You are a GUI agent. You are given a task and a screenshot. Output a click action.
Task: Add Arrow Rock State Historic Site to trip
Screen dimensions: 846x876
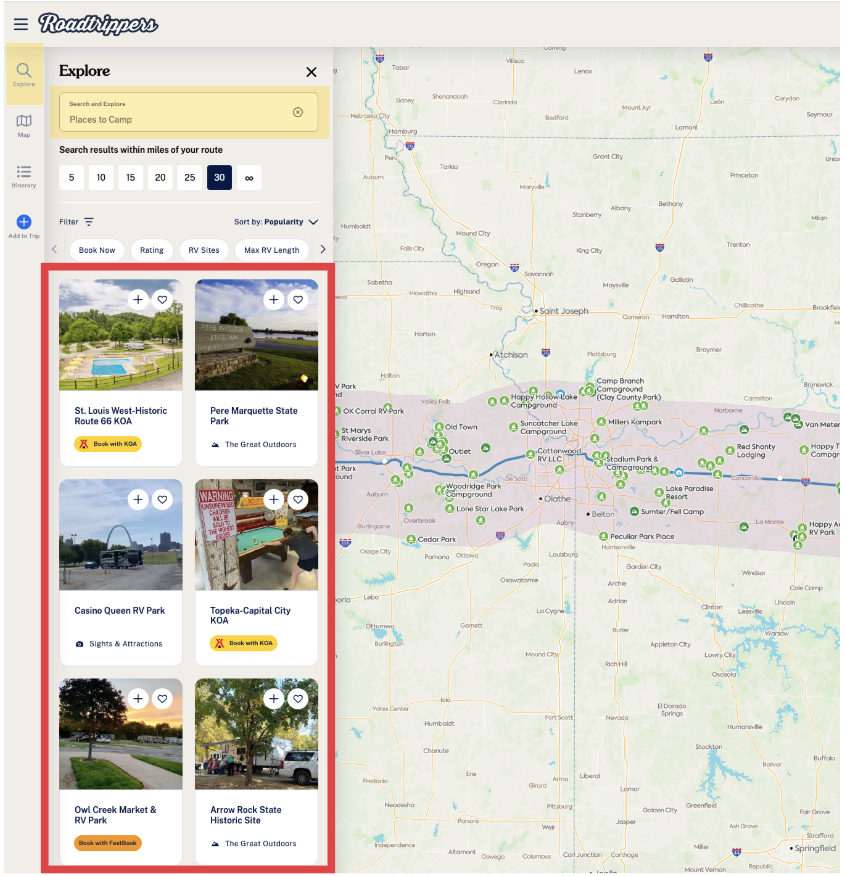click(274, 698)
